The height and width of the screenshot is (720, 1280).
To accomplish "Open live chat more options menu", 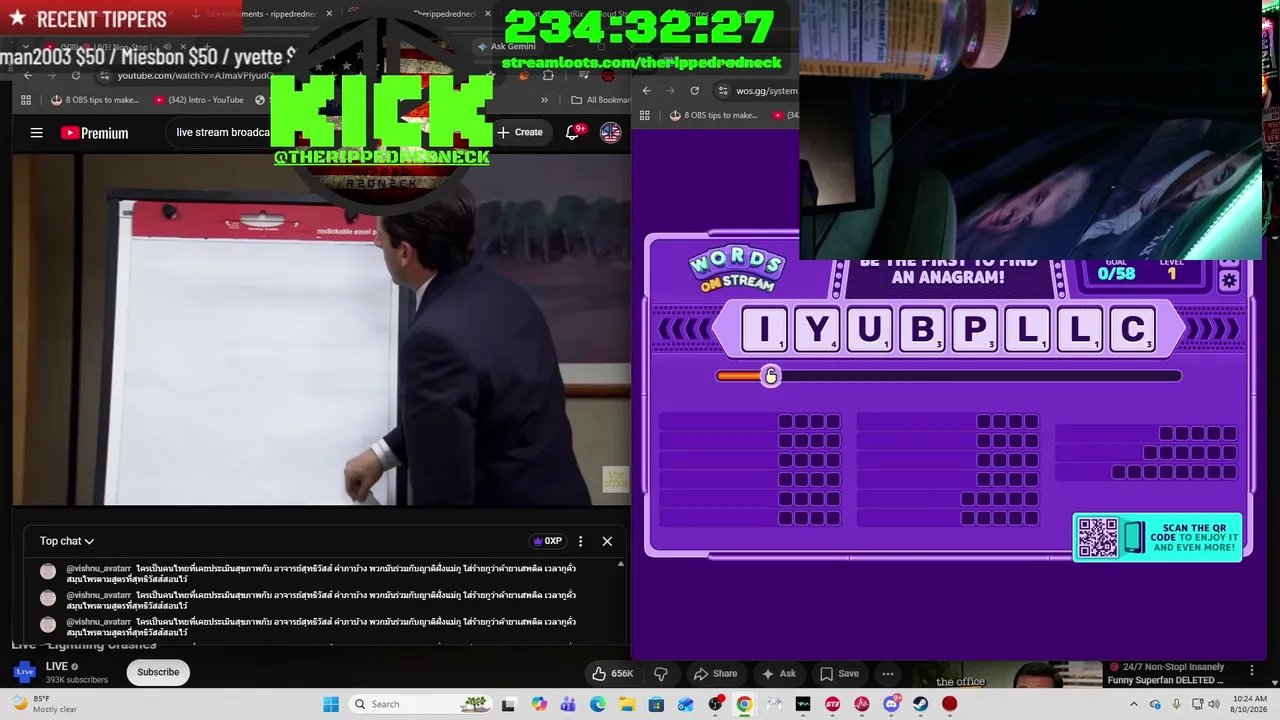I will coord(580,541).
